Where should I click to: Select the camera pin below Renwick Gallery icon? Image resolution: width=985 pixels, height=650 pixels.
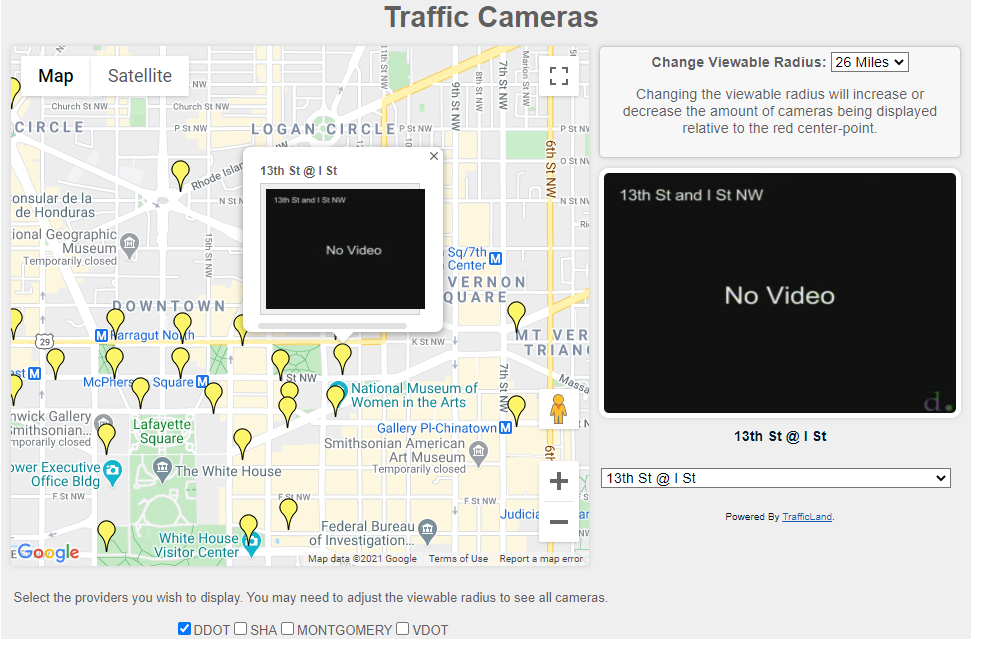coord(107,439)
